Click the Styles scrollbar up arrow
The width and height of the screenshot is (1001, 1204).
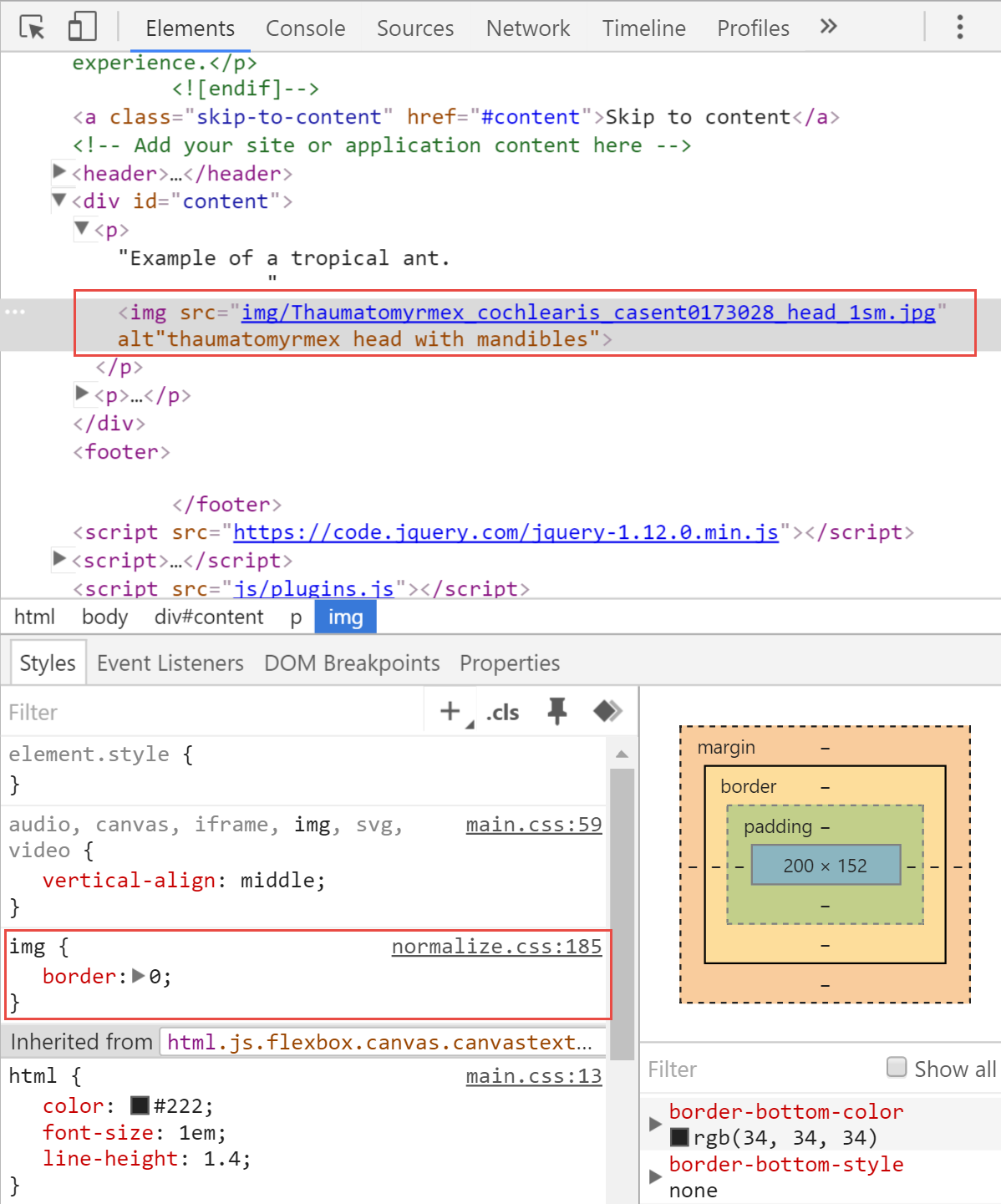[622, 754]
